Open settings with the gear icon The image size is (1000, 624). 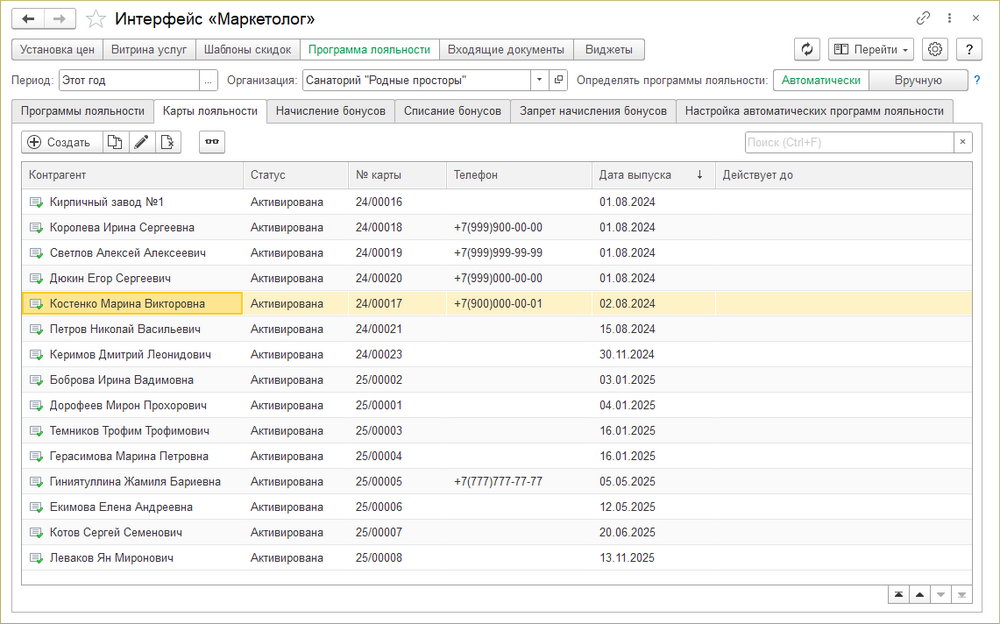935,49
